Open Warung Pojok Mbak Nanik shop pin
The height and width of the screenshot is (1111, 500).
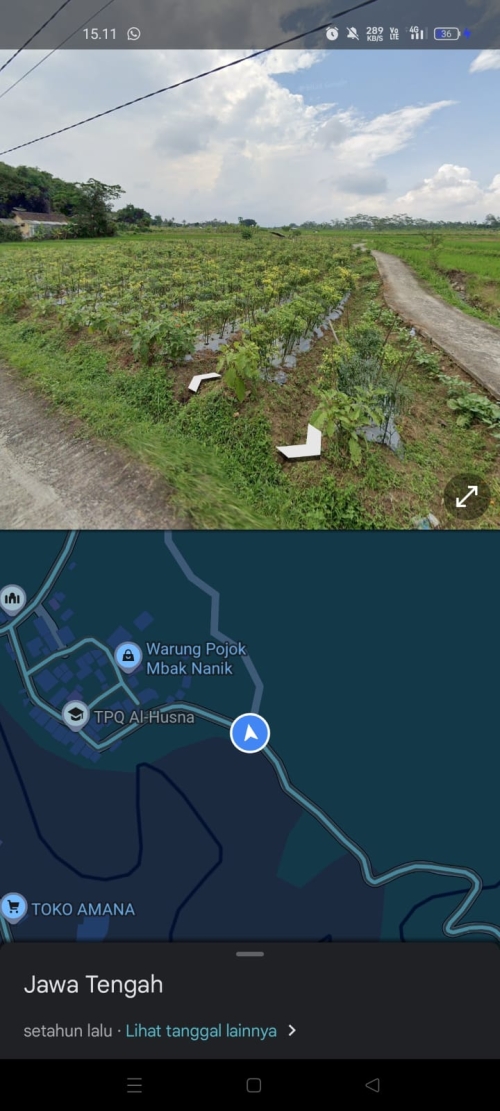coord(128,656)
